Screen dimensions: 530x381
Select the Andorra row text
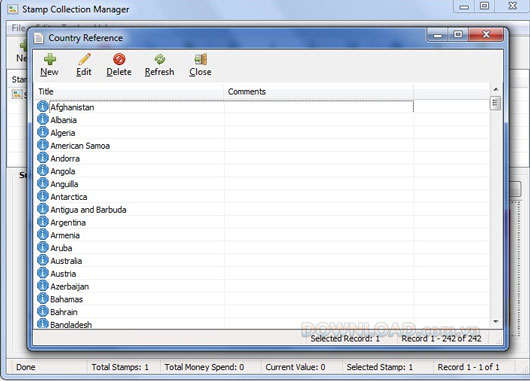pos(65,159)
